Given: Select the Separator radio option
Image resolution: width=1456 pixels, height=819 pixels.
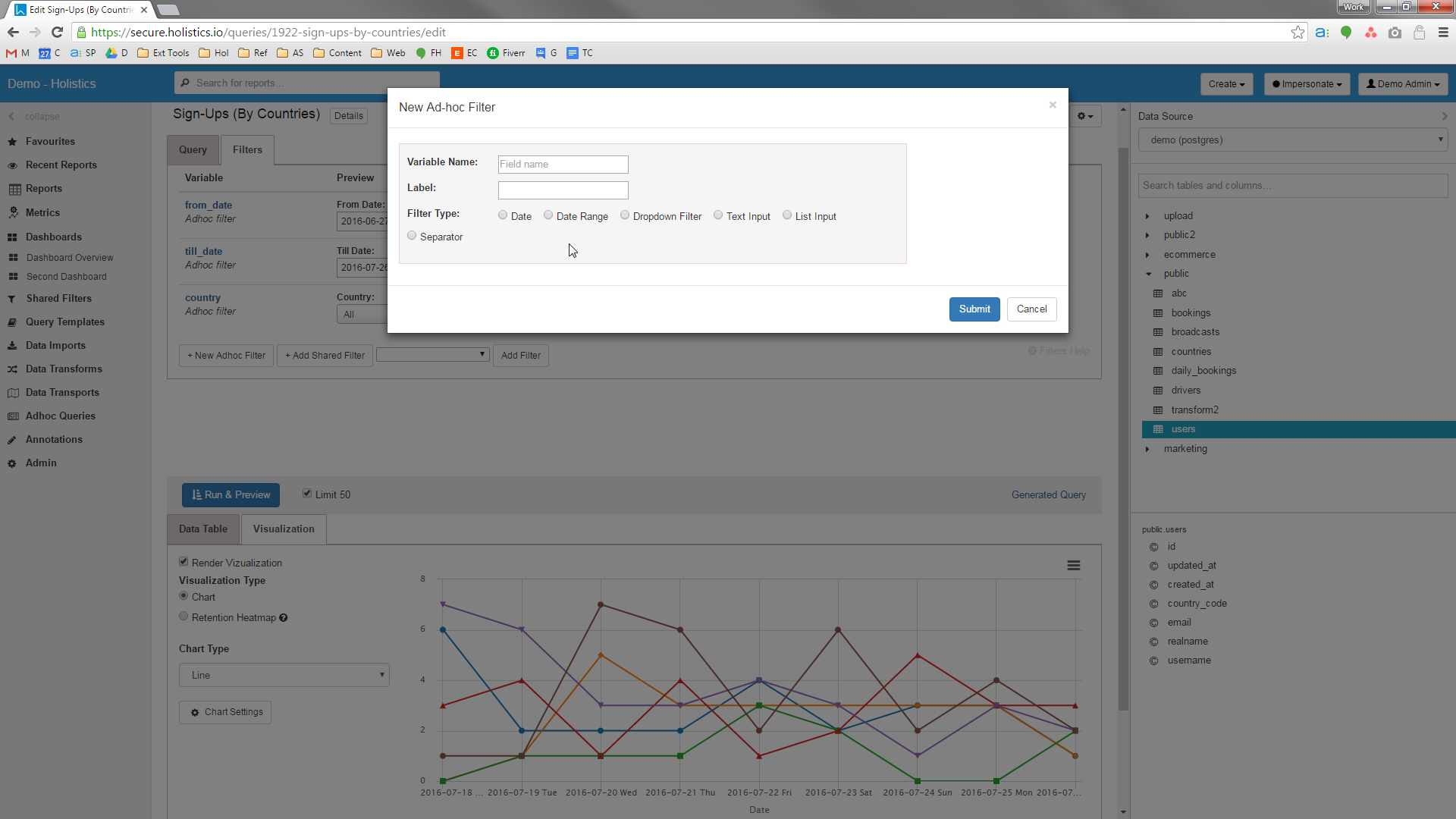Looking at the screenshot, I should pyautogui.click(x=412, y=236).
